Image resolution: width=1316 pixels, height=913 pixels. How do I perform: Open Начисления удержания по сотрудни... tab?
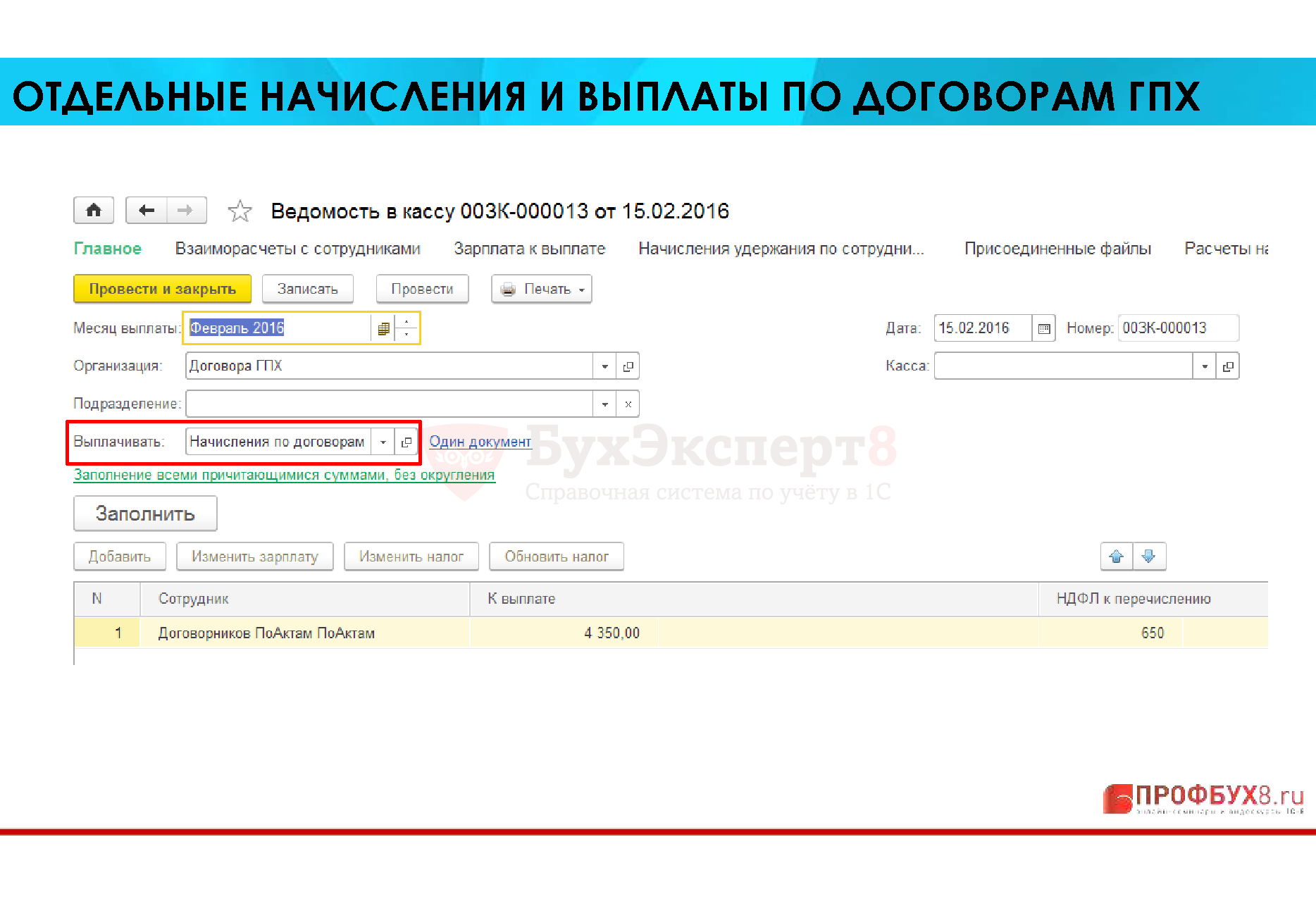781,249
